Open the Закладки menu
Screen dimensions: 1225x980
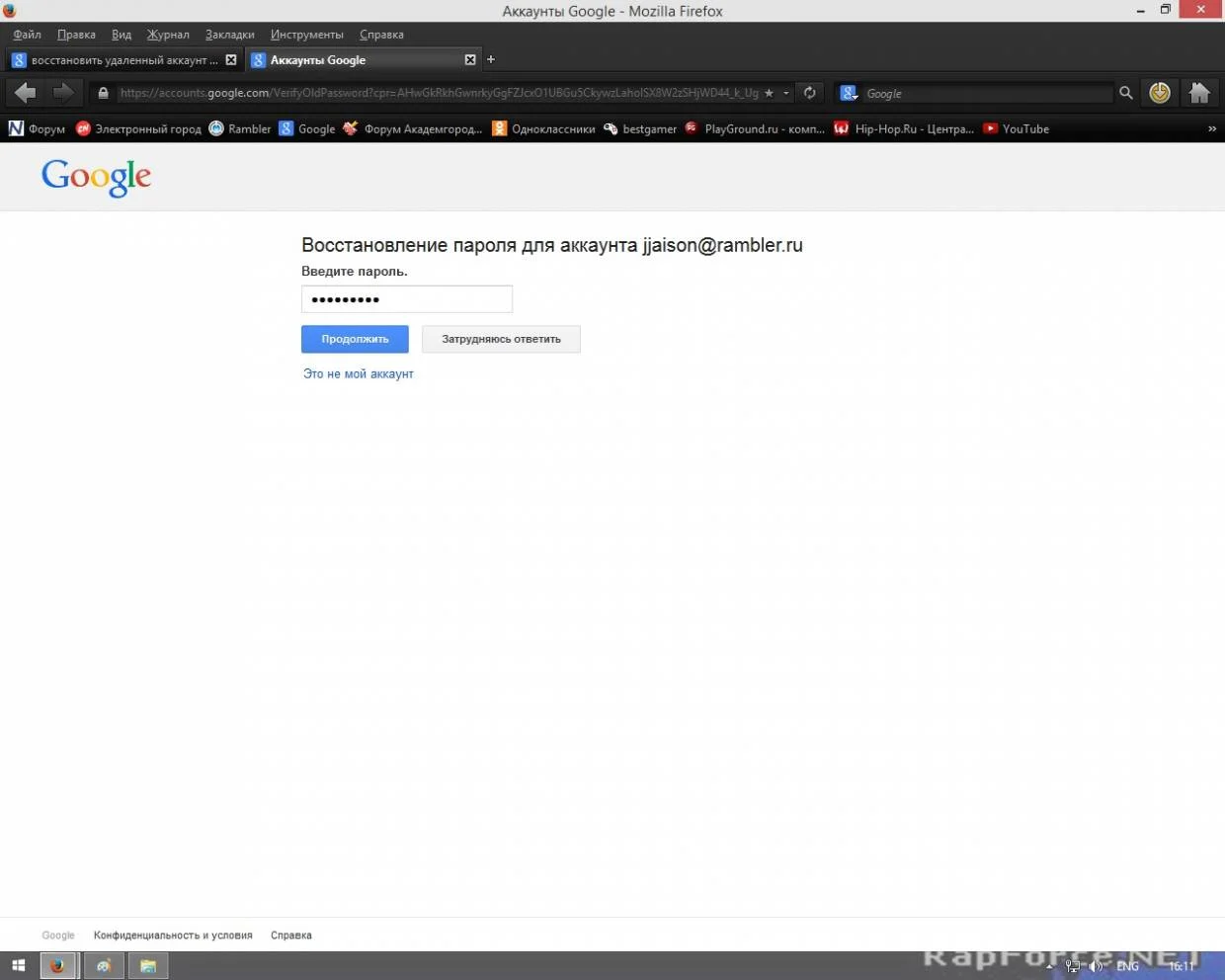pyautogui.click(x=230, y=35)
